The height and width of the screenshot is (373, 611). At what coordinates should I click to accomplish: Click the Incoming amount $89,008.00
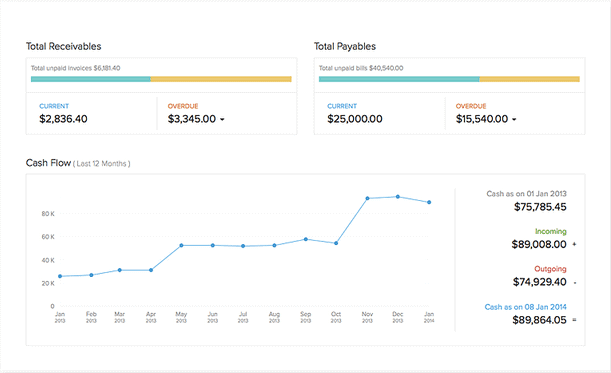[539, 244]
